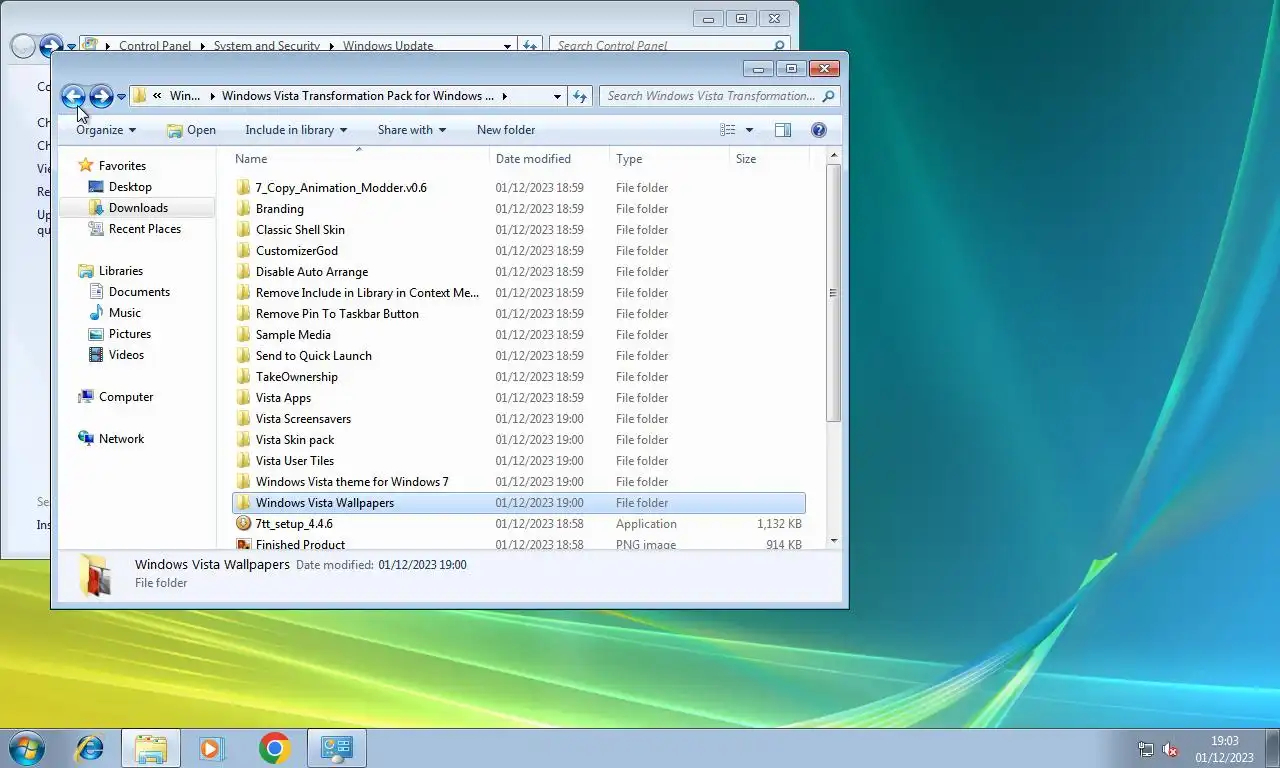Expand Include in library menu
The image size is (1280, 768).
[296, 130]
